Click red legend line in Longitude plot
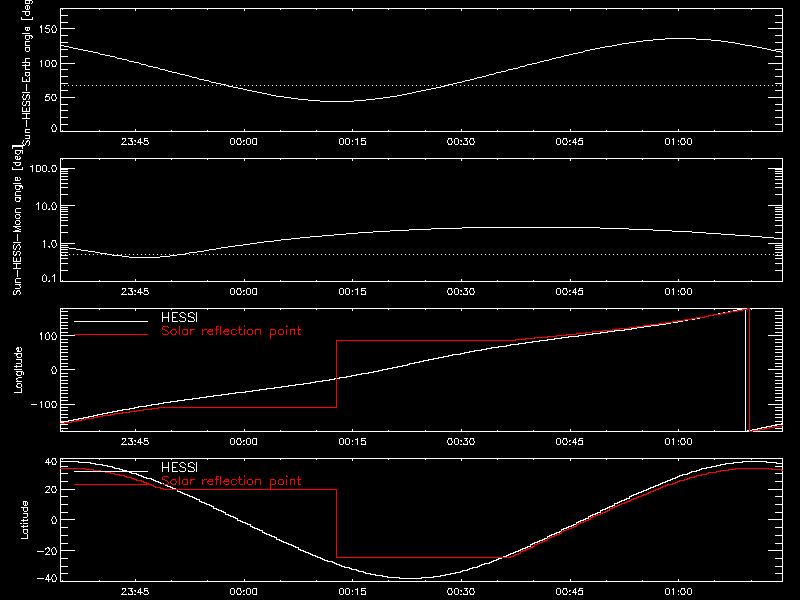The image size is (800, 600). point(111,335)
